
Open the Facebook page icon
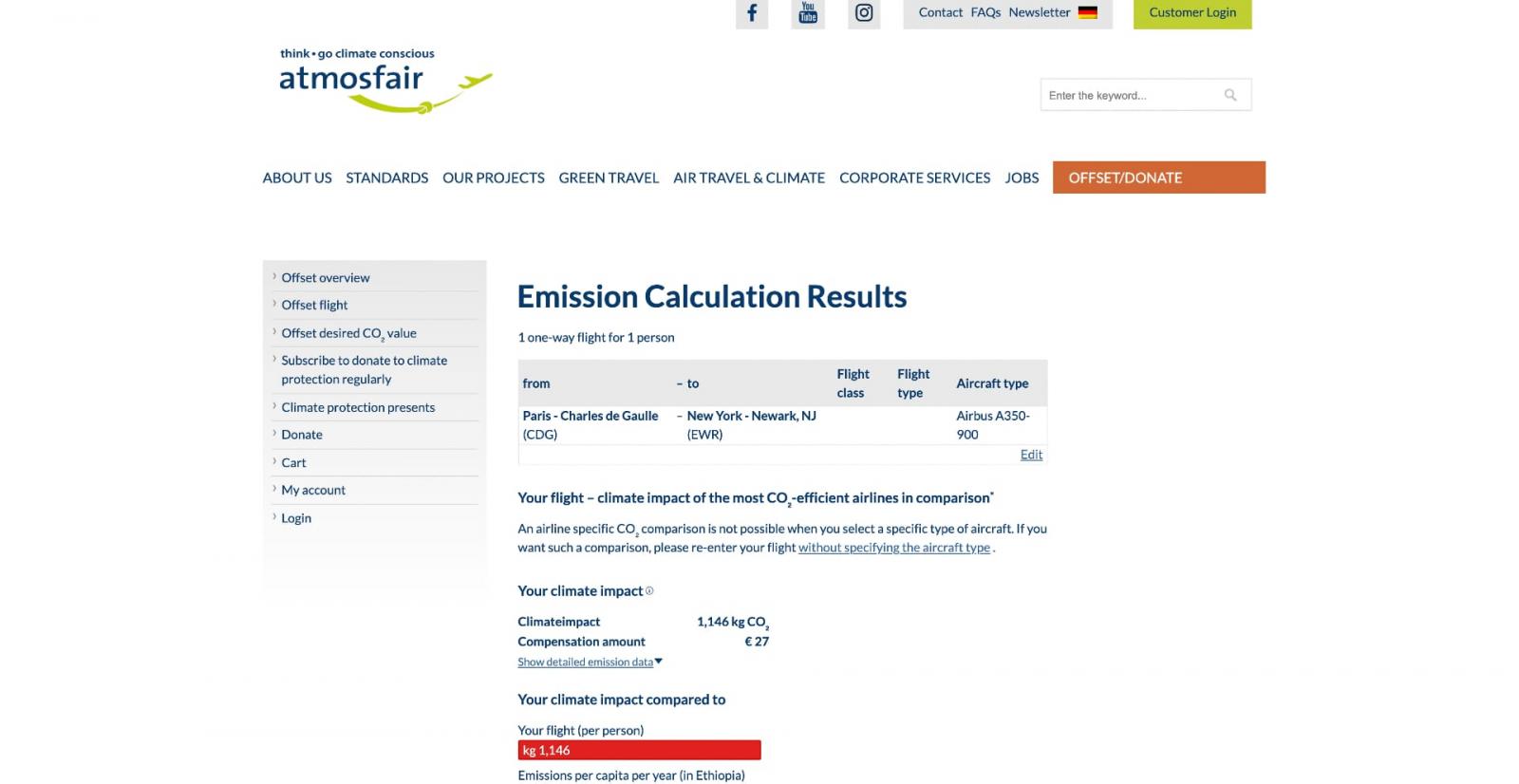tap(751, 13)
